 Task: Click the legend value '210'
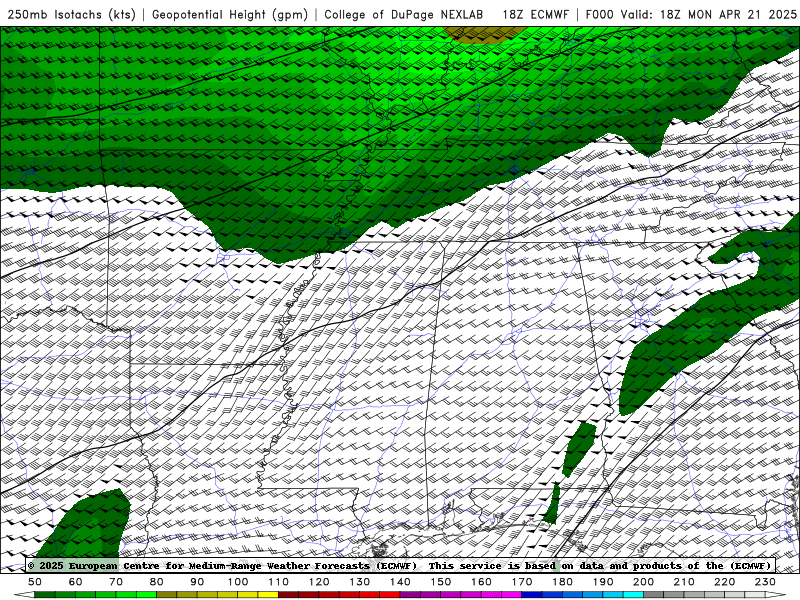click(x=684, y=582)
